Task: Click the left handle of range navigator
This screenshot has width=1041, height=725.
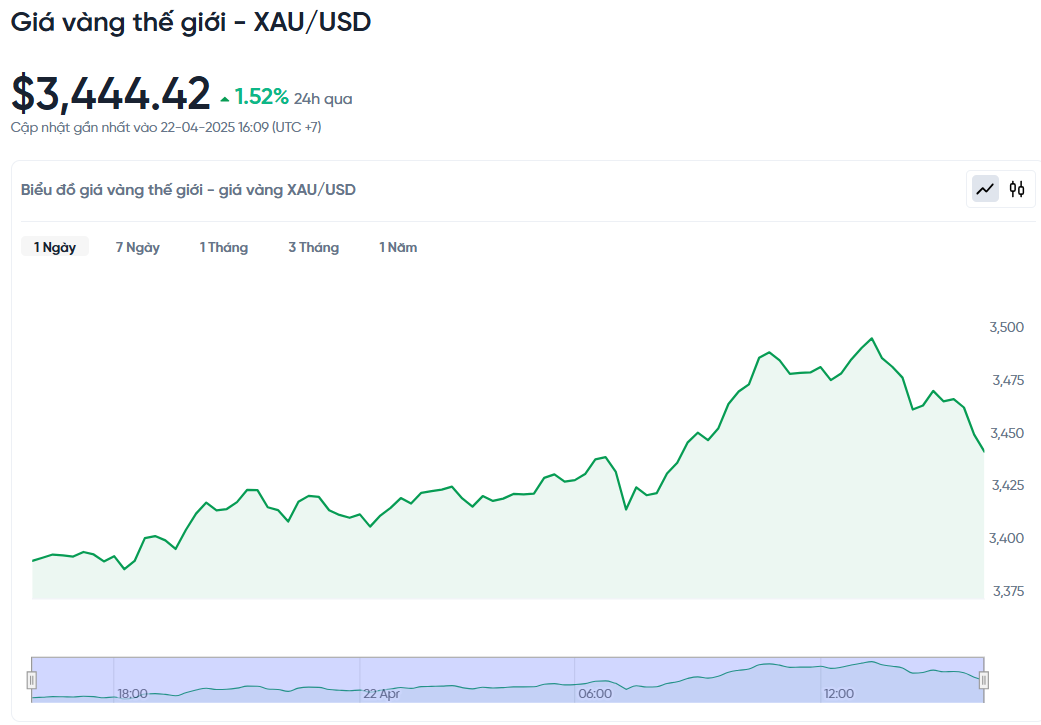Action: point(32,680)
